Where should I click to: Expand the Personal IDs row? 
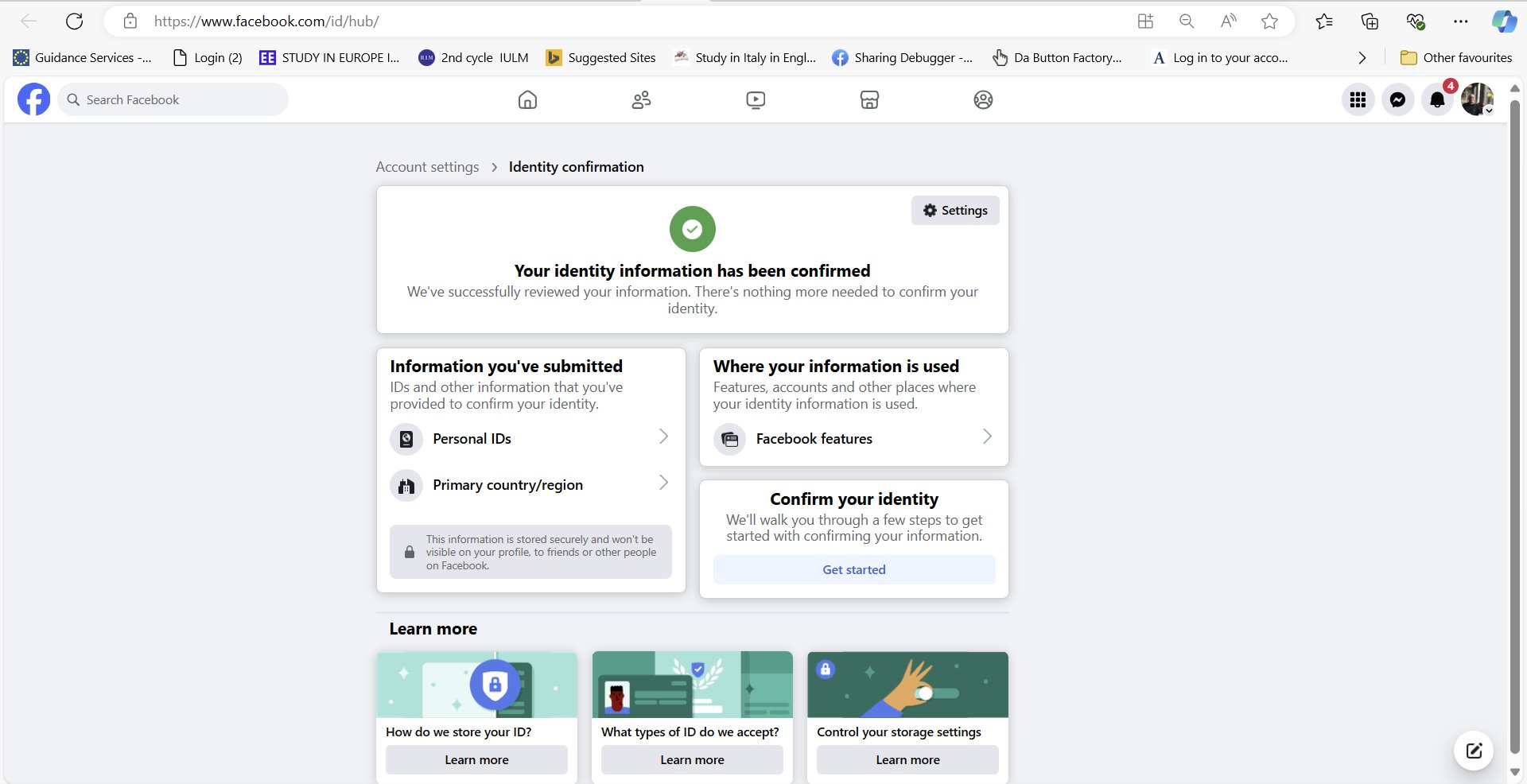point(530,438)
